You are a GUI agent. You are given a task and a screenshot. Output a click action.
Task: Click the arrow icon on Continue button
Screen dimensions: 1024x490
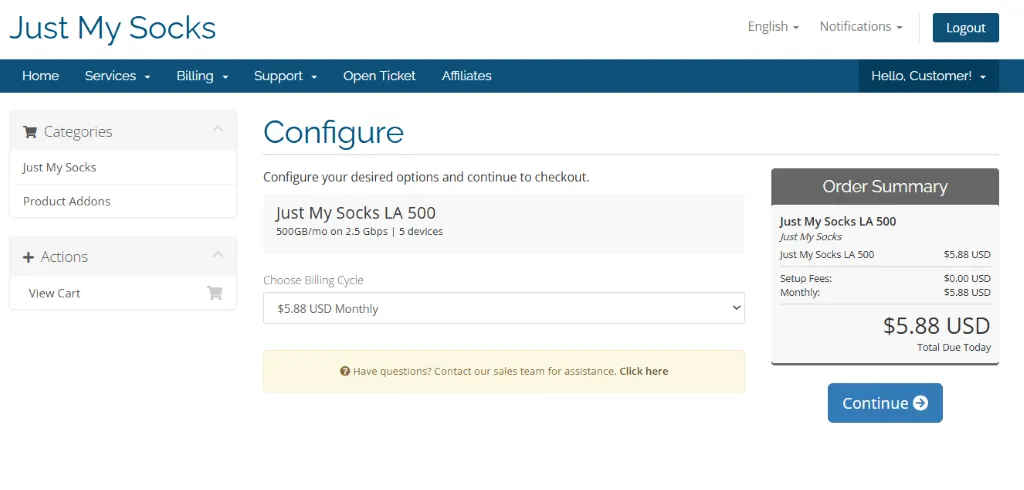[920, 403]
